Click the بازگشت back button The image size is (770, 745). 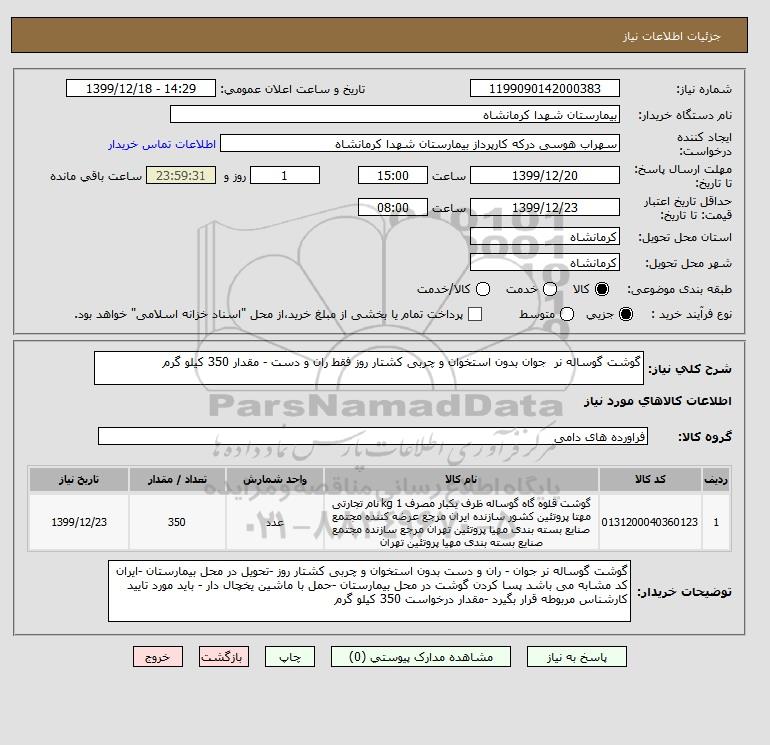coord(224,657)
